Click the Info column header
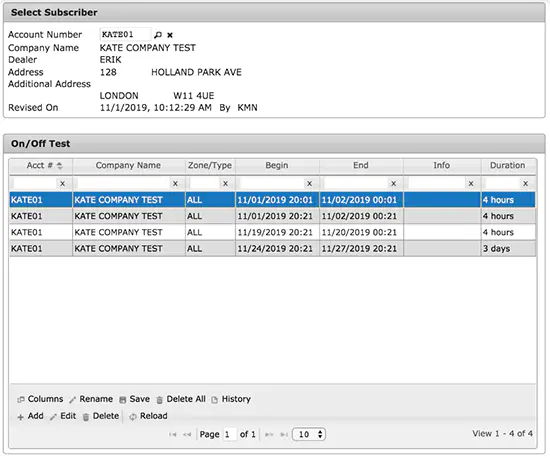The image size is (550, 458). point(442,165)
